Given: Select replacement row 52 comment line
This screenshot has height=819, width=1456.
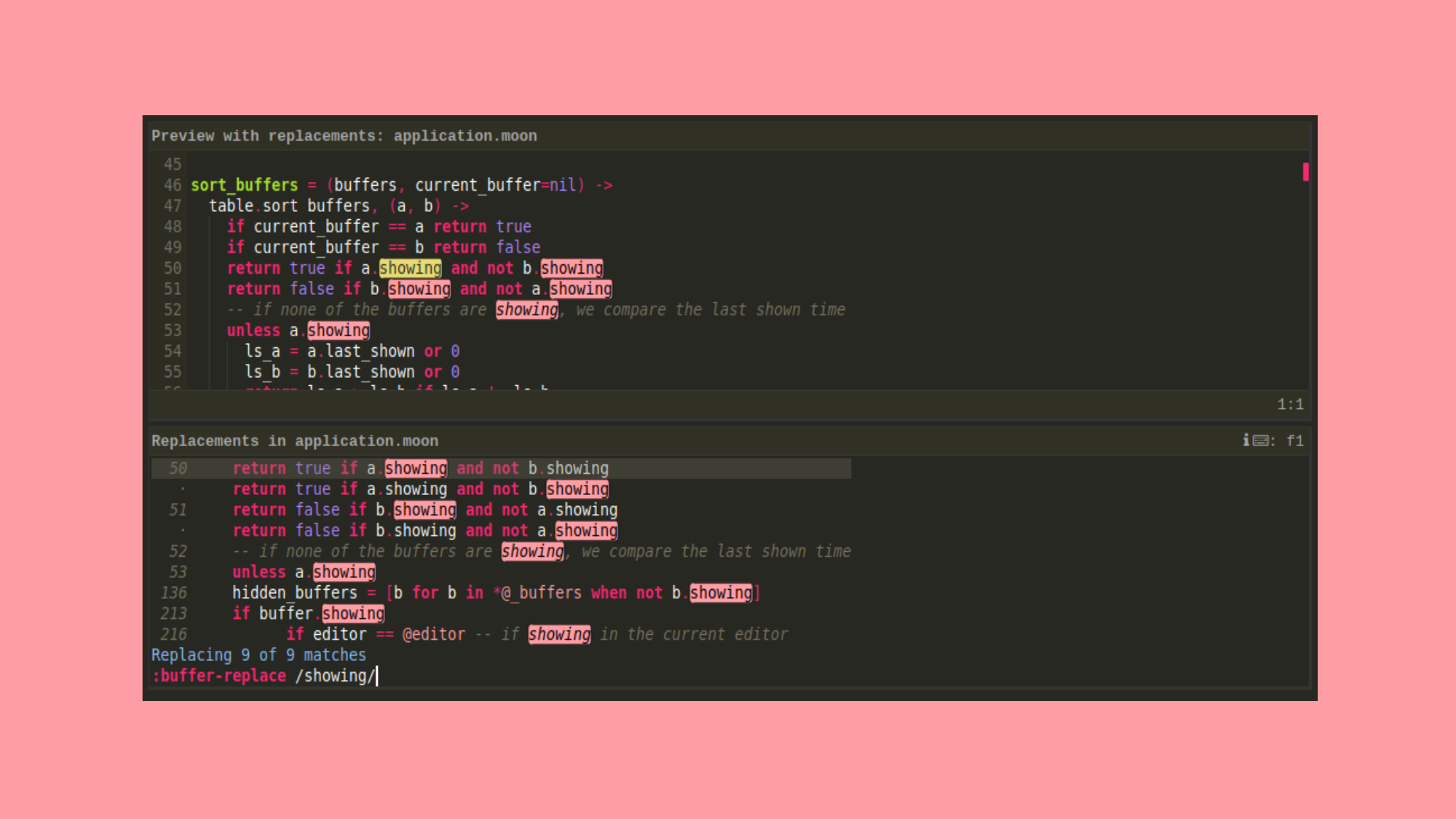Looking at the screenshot, I should pos(501,551).
